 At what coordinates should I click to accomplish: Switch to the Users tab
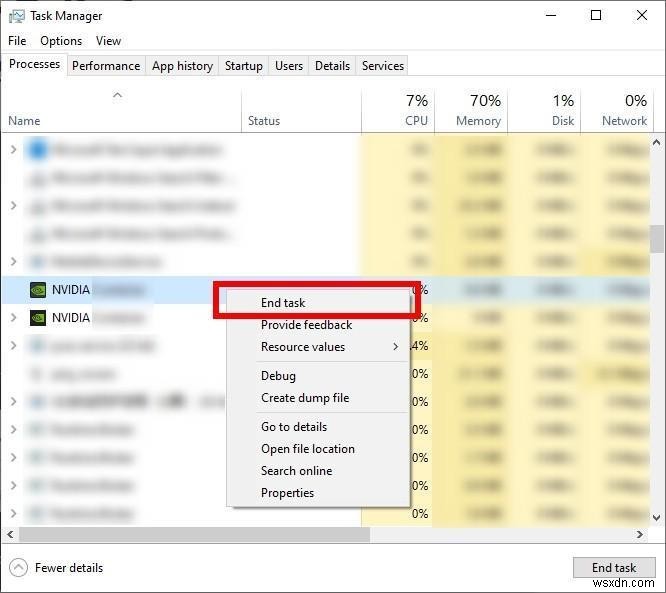(x=289, y=66)
